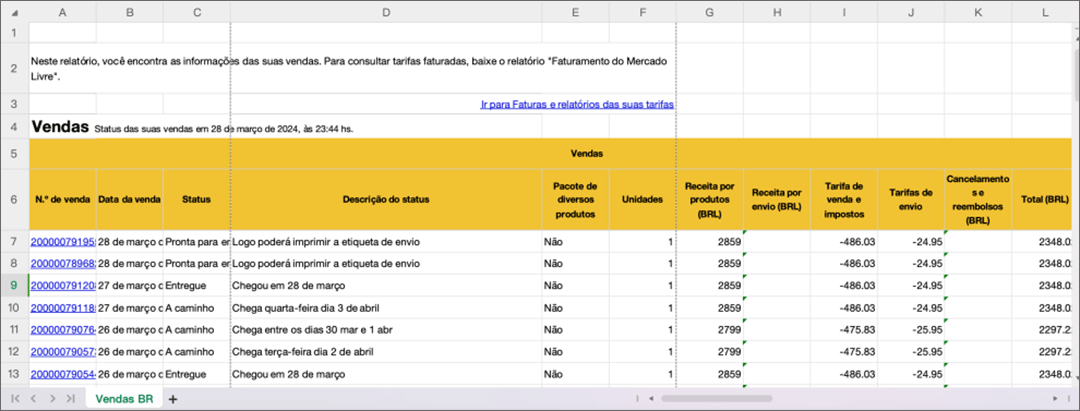
Task: Open sale link 20000078968 in row 8
Action: point(63,264)
